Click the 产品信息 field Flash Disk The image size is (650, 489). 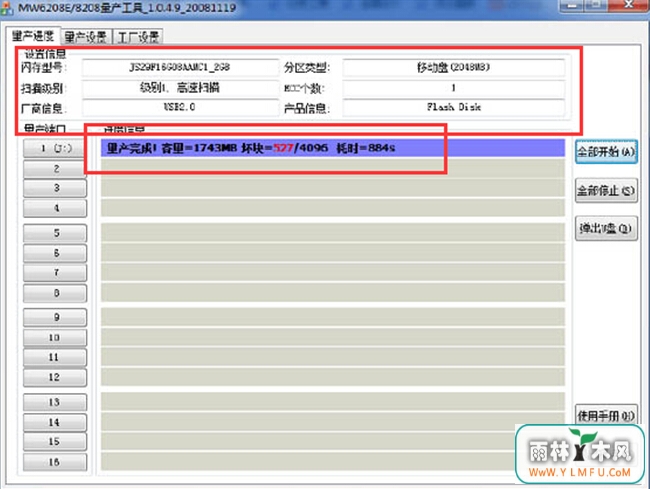point(454,107)
